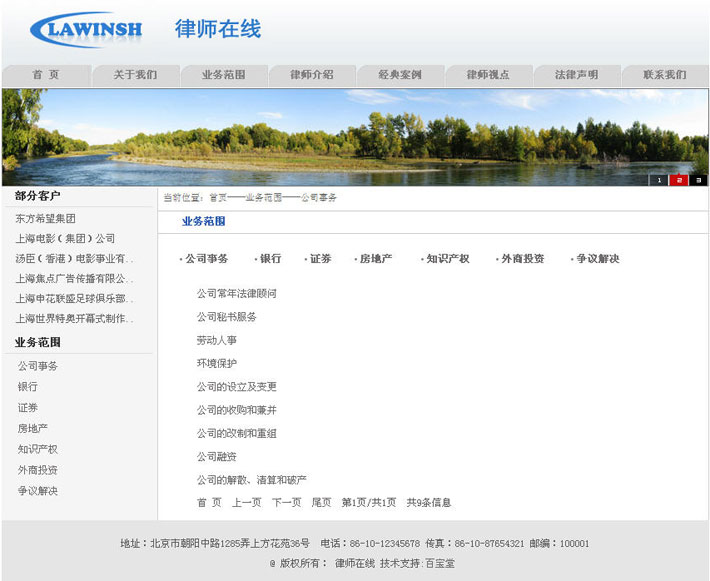Click 知识产权 in category row
This screenshot has height=581, width=710.
[x=448, y=259]
